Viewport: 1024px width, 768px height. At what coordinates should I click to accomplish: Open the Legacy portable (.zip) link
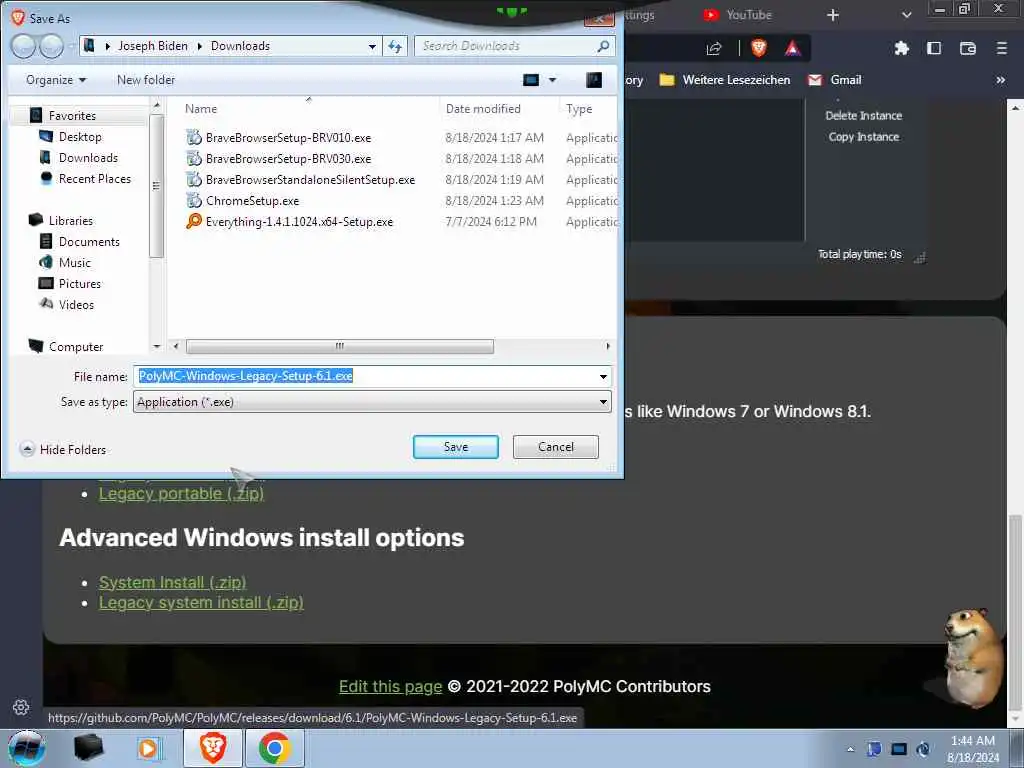pos(181,494)
